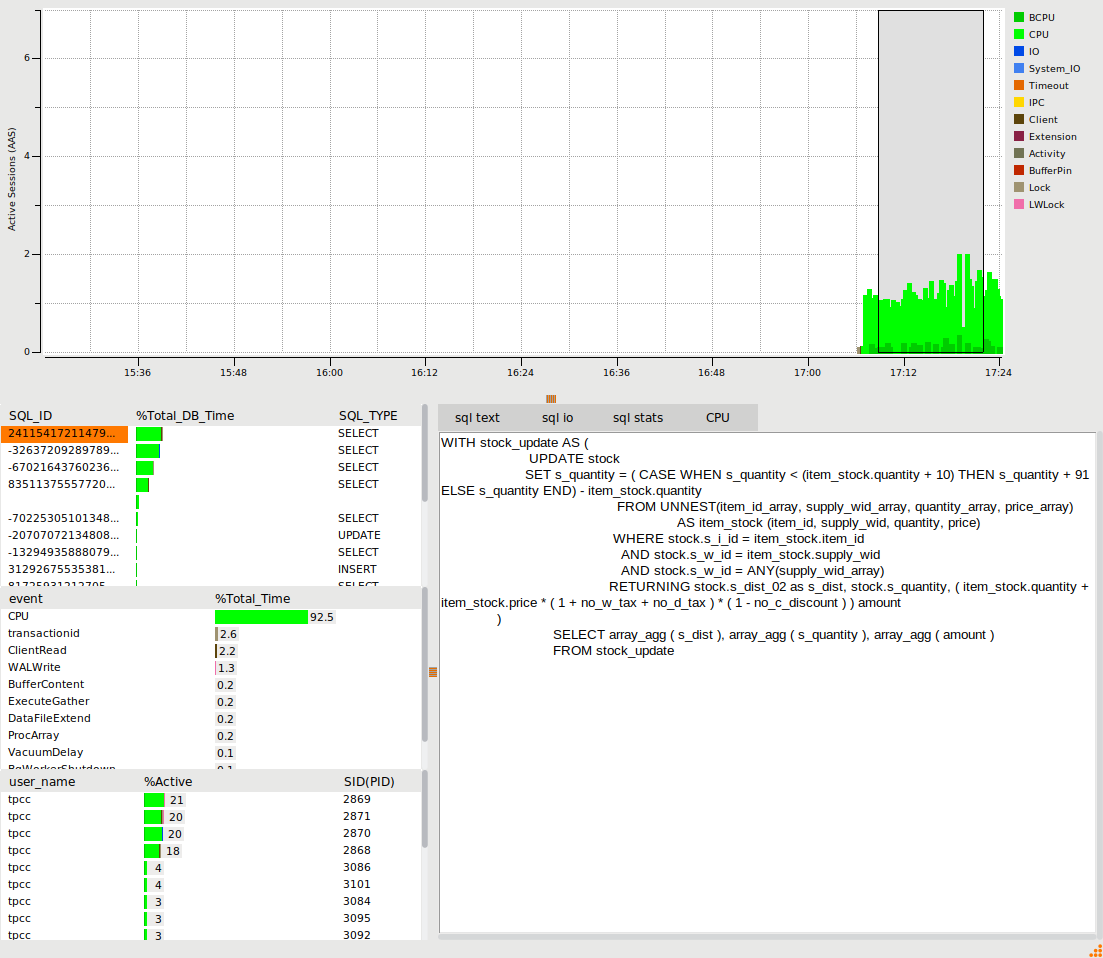The height and width of the screenshot is (958, 1103).
Task: Sort by the %Total_DB_Time column header
Action: click(185, 416)
